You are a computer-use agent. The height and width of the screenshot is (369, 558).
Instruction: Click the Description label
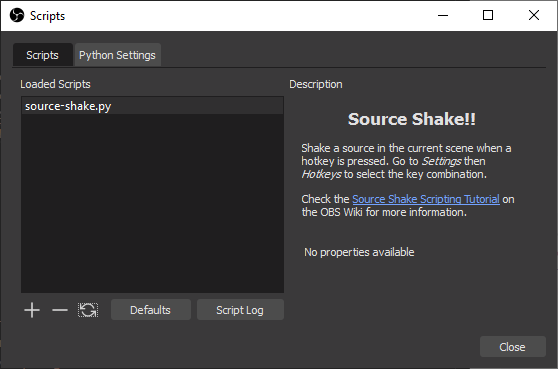316,84
